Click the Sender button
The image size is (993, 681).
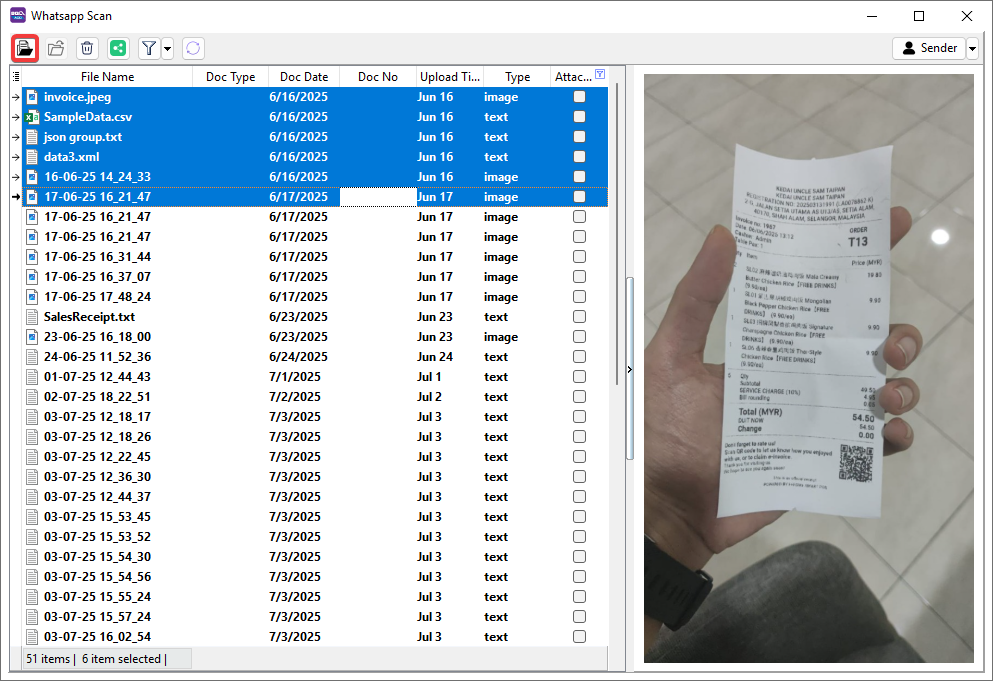(929, 48)
